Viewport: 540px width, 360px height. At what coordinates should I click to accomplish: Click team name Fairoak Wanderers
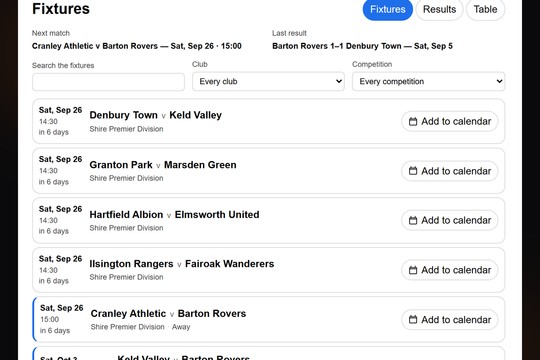pyautogui.click(x=230, y=264)
